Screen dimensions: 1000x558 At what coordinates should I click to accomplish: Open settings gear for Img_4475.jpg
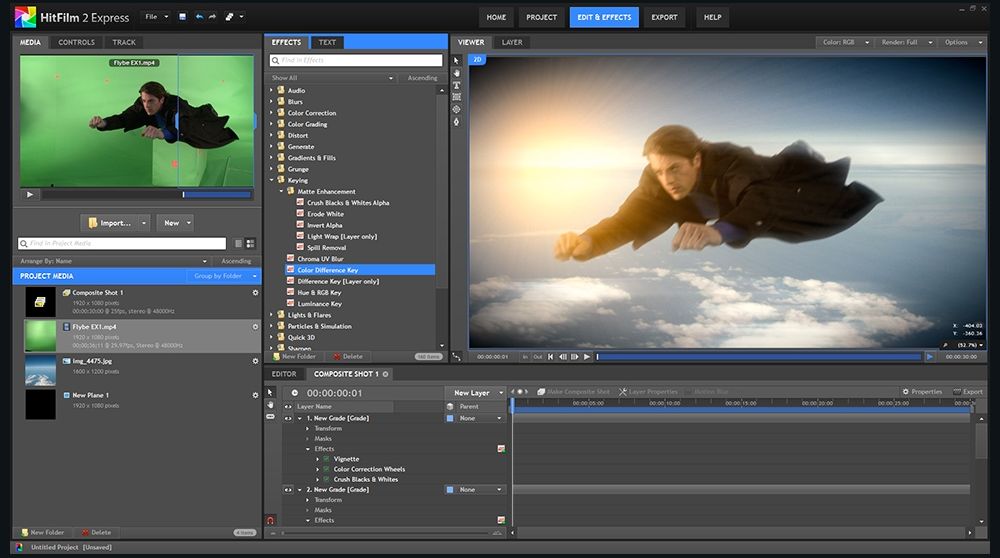255,361
